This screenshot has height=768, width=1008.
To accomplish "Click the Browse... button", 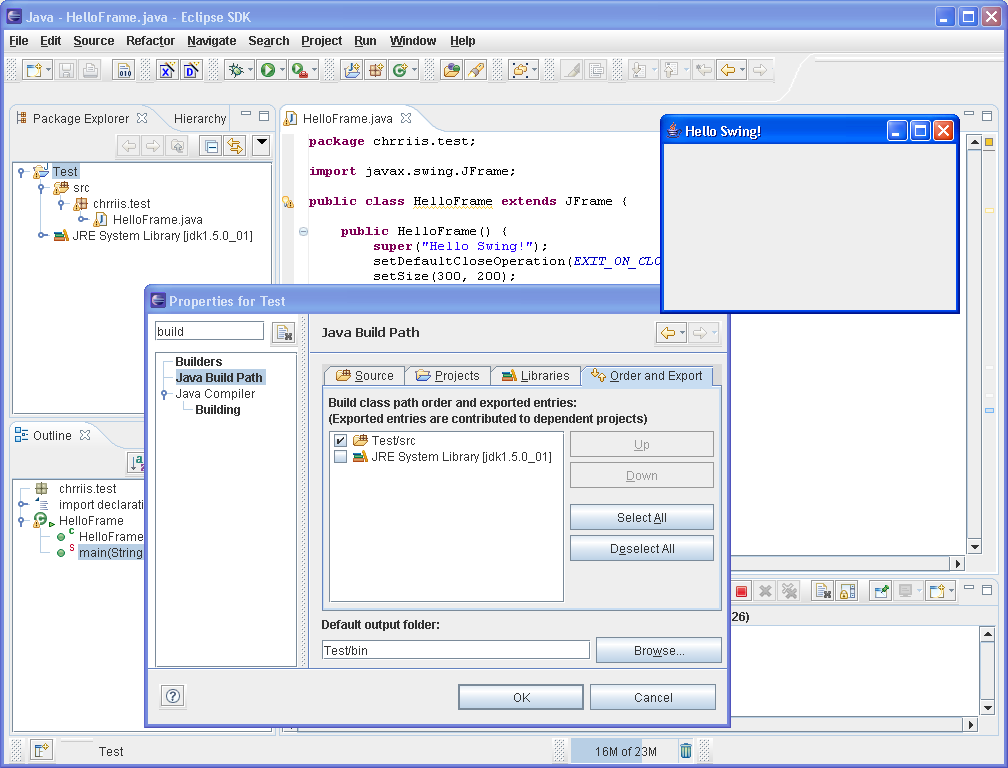I will point(659,650).
